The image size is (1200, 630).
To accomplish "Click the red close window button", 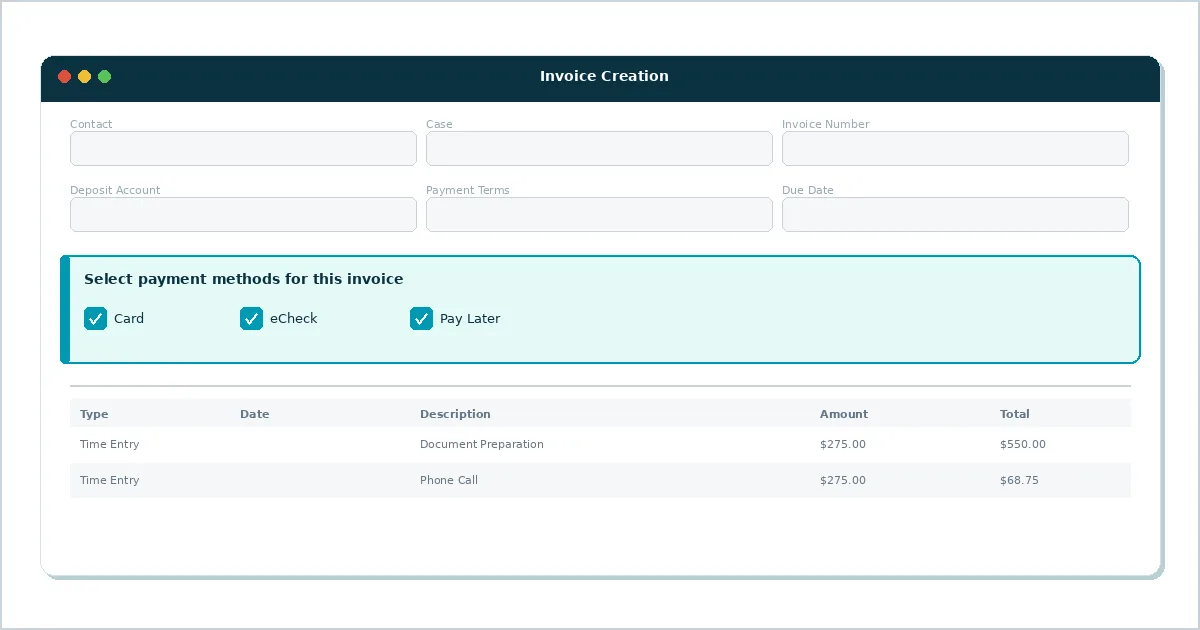I will [x=65, y=77].
